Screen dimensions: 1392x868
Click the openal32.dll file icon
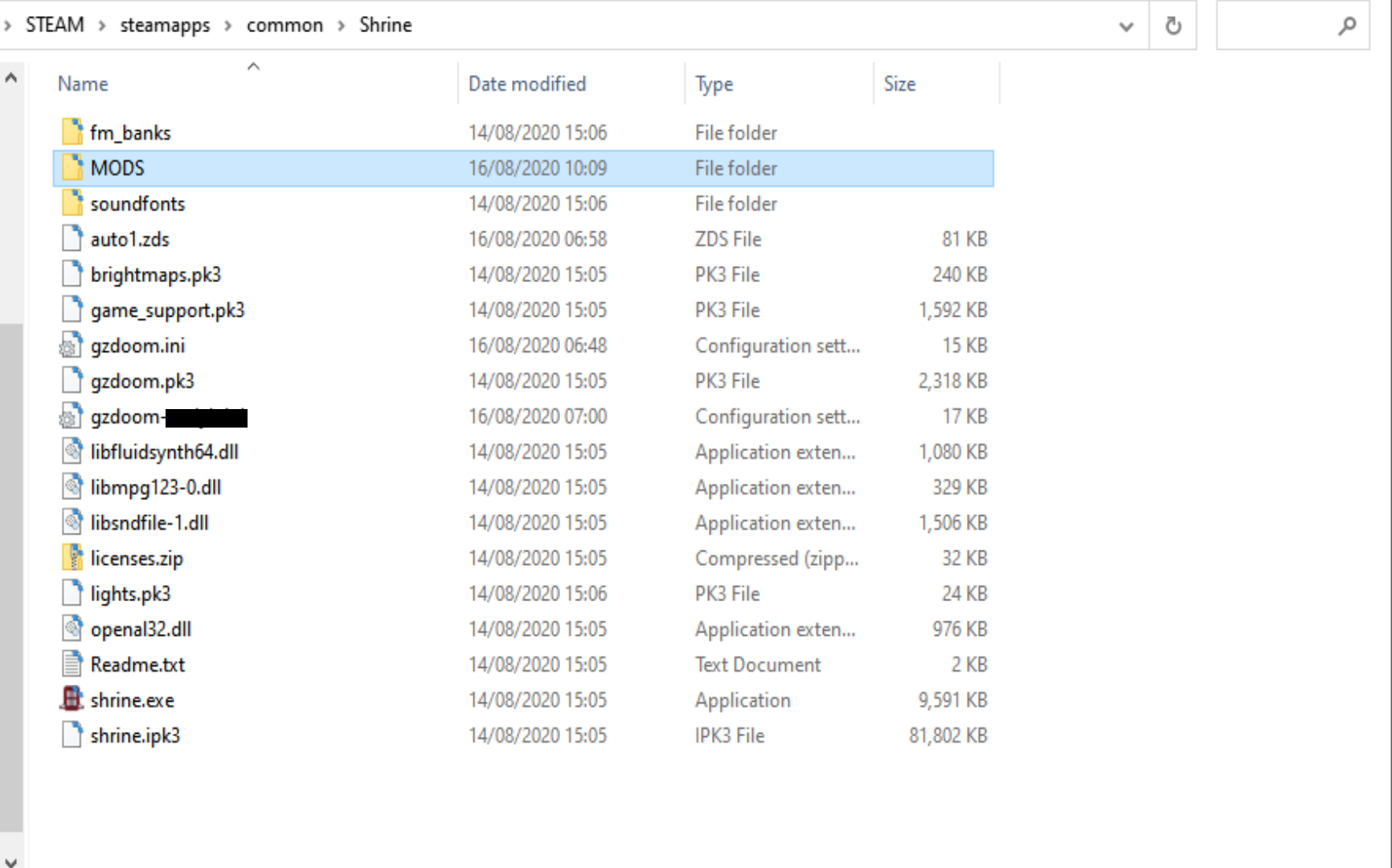[72, 628]
